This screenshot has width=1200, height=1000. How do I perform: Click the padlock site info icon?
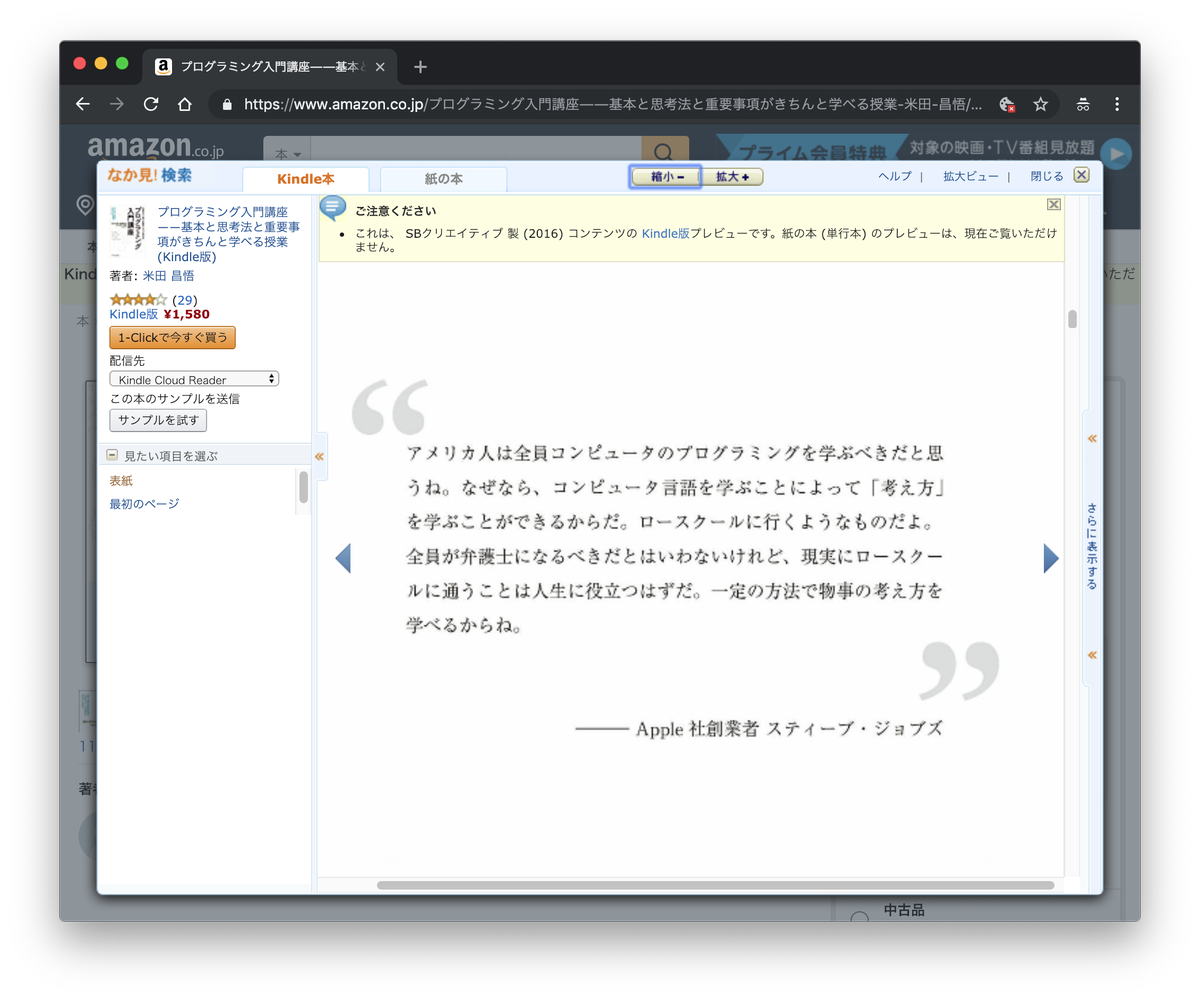227,104
